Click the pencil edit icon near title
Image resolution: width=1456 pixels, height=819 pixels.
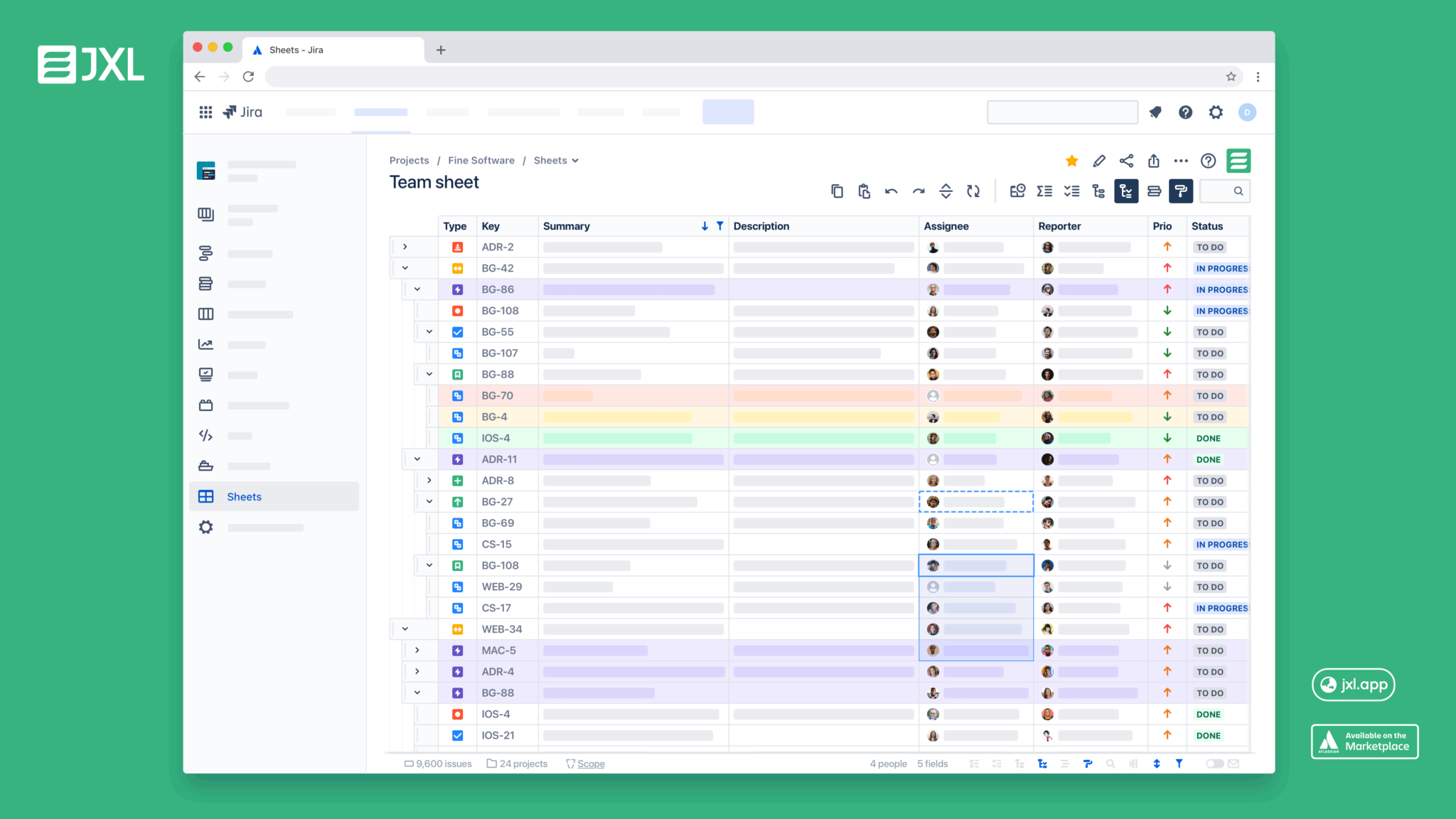click(x=1099, y=161)
